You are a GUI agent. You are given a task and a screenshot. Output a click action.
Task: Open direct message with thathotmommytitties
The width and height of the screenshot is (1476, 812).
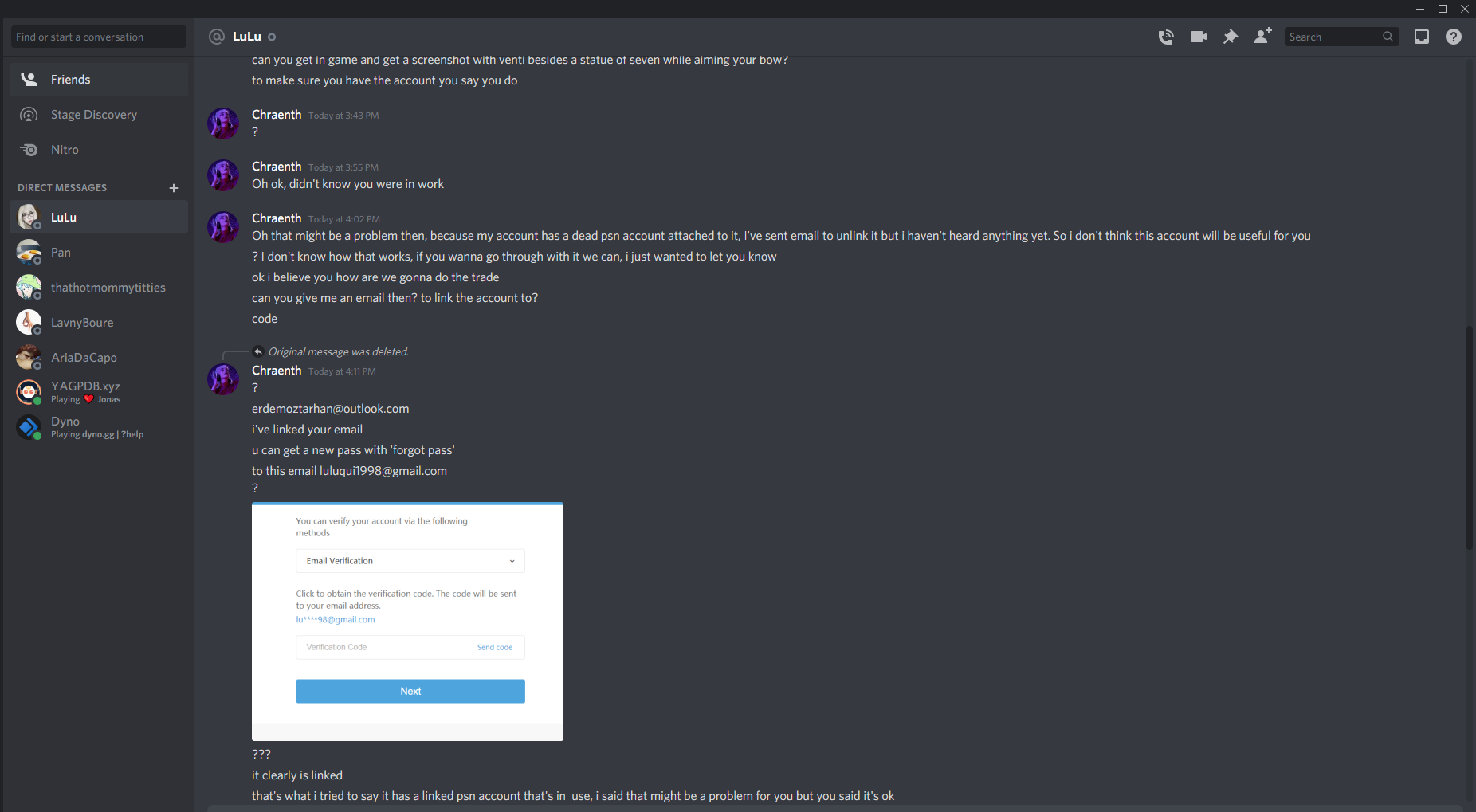coord(99,288)
